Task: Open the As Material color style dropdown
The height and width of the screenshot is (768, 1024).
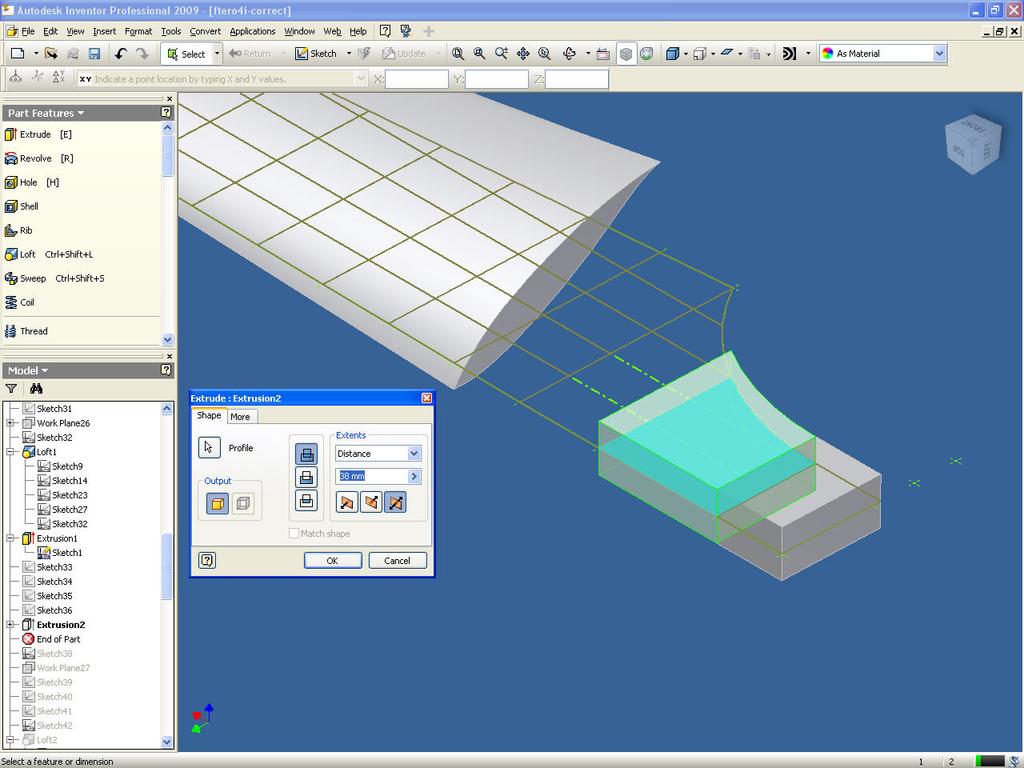Action: [x=939, y=54]
